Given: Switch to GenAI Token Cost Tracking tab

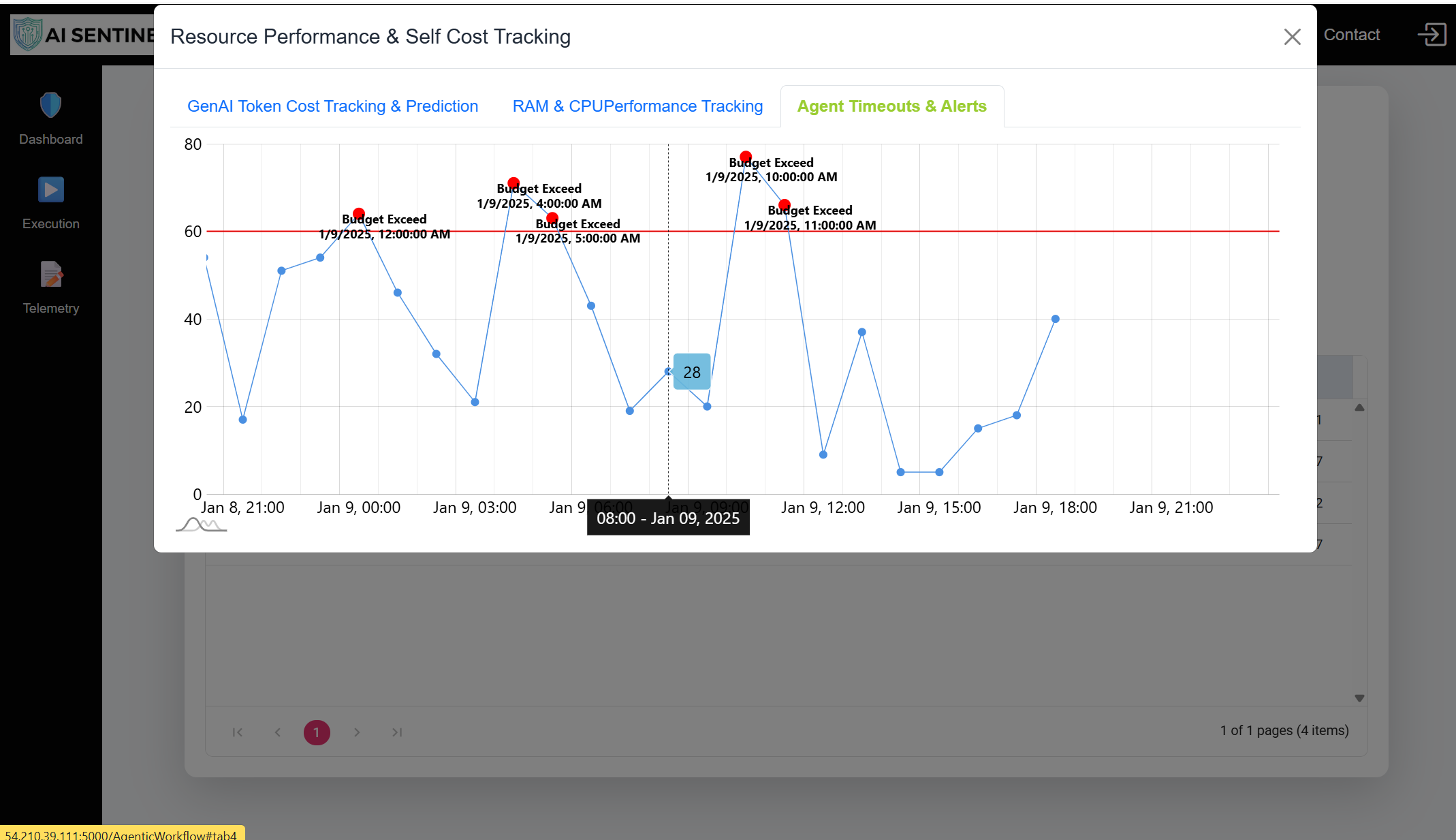Looking at the screenshot, I should (x=332, y=106).
